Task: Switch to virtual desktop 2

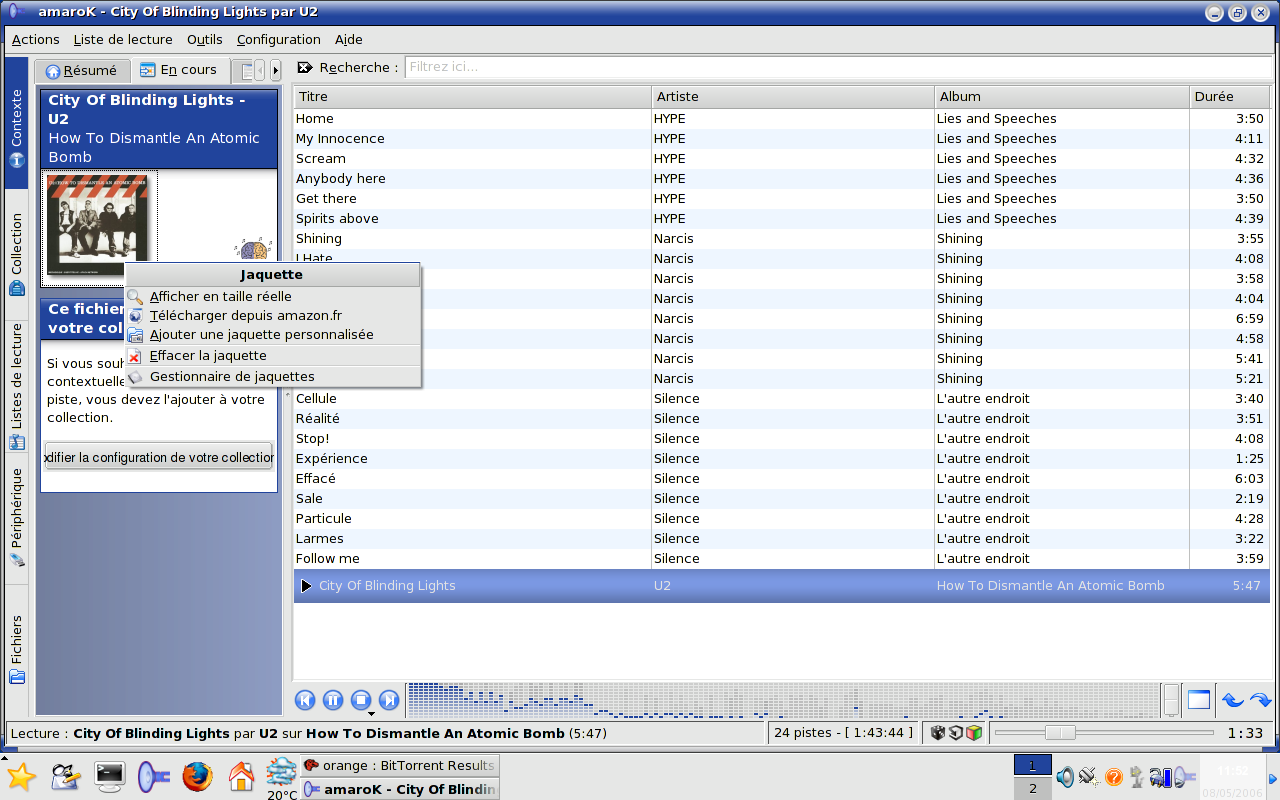Action: (1033, 788)
